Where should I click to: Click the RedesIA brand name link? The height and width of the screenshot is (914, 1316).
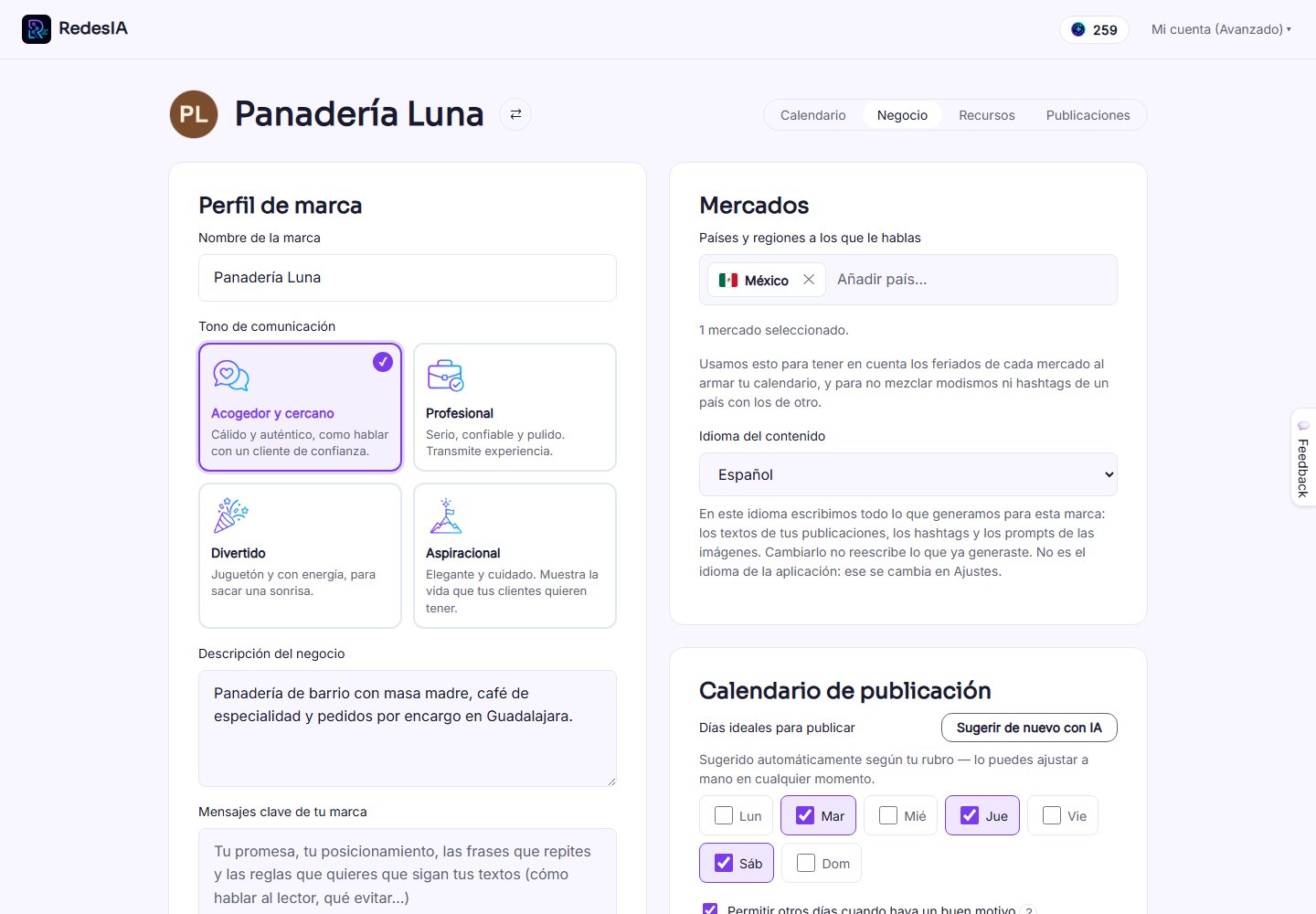(x=93, y=28)
